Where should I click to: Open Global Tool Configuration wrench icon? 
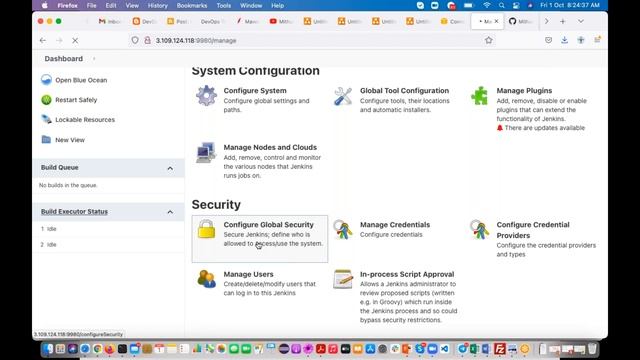pos(342,96)
